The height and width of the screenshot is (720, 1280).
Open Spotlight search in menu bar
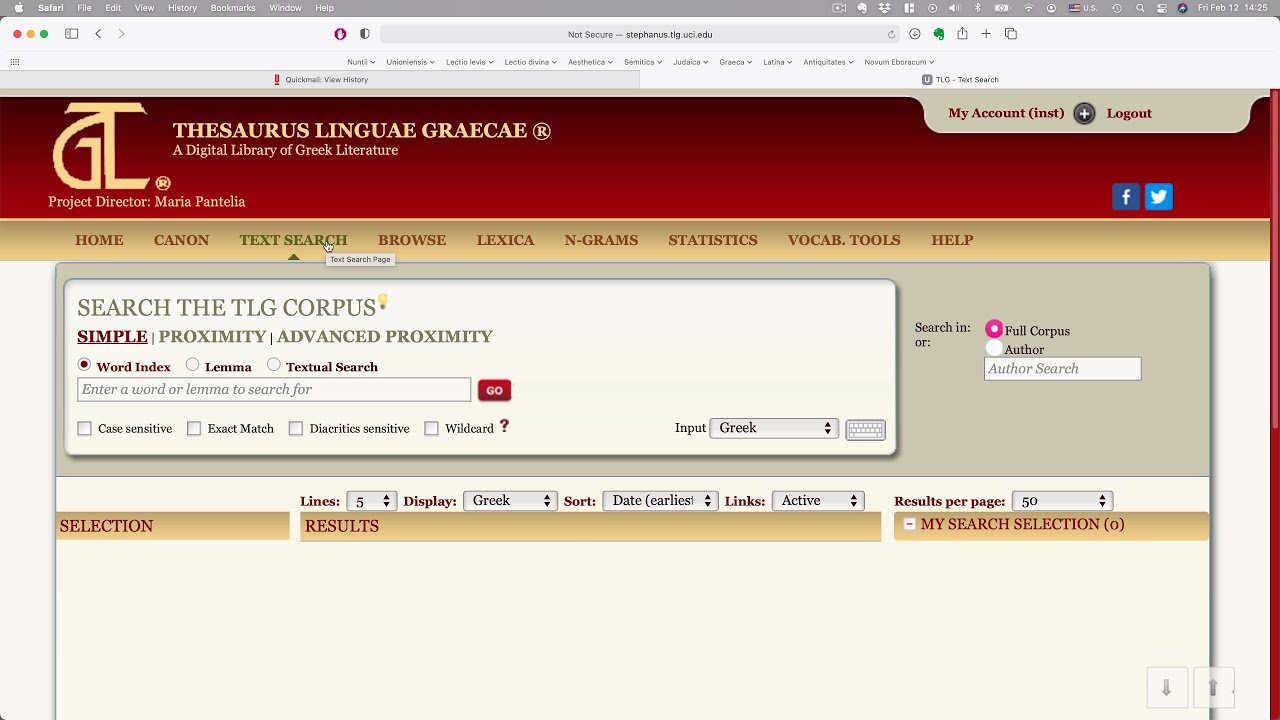tap(1140, 8)
